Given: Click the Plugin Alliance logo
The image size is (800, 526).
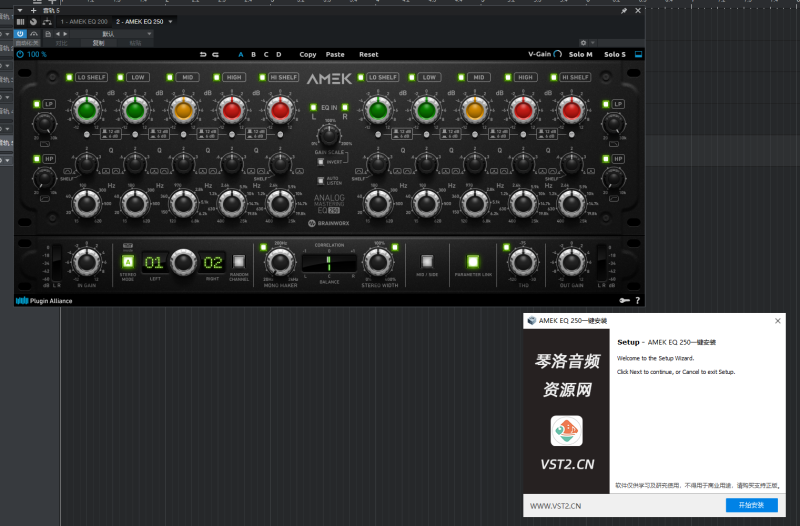Looking at the screenshot, I should click(44, 300).
